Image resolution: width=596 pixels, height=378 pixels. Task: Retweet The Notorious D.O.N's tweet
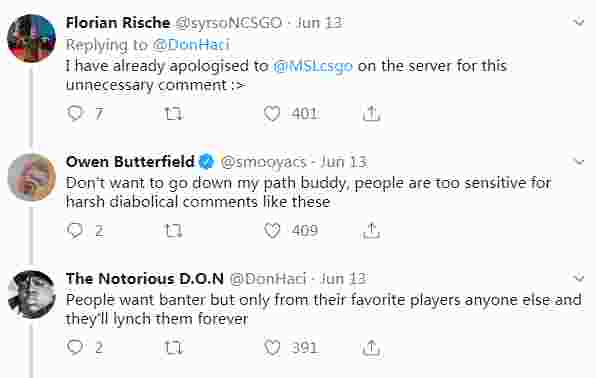tap(173, 348)
